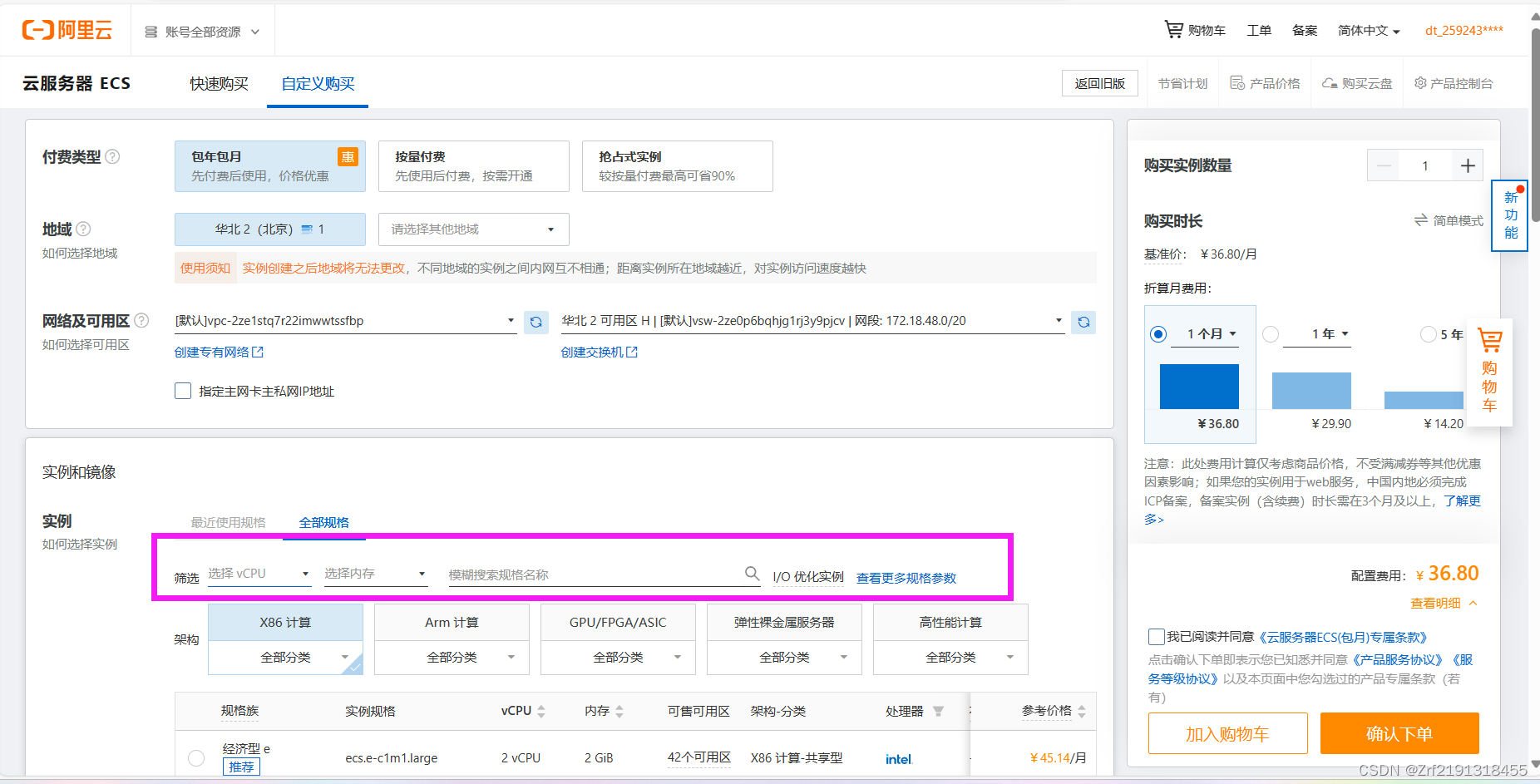Agree to 云服务器ECS(包月)专属条款 checkbox
This screenshot has height=784, width=1540.
pyautogui.click(x=1156, y=637)
